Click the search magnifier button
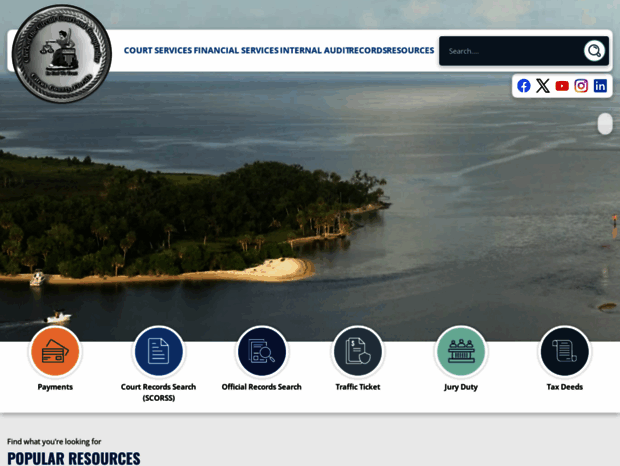This screenshot has height=466, width=620. 594,51
